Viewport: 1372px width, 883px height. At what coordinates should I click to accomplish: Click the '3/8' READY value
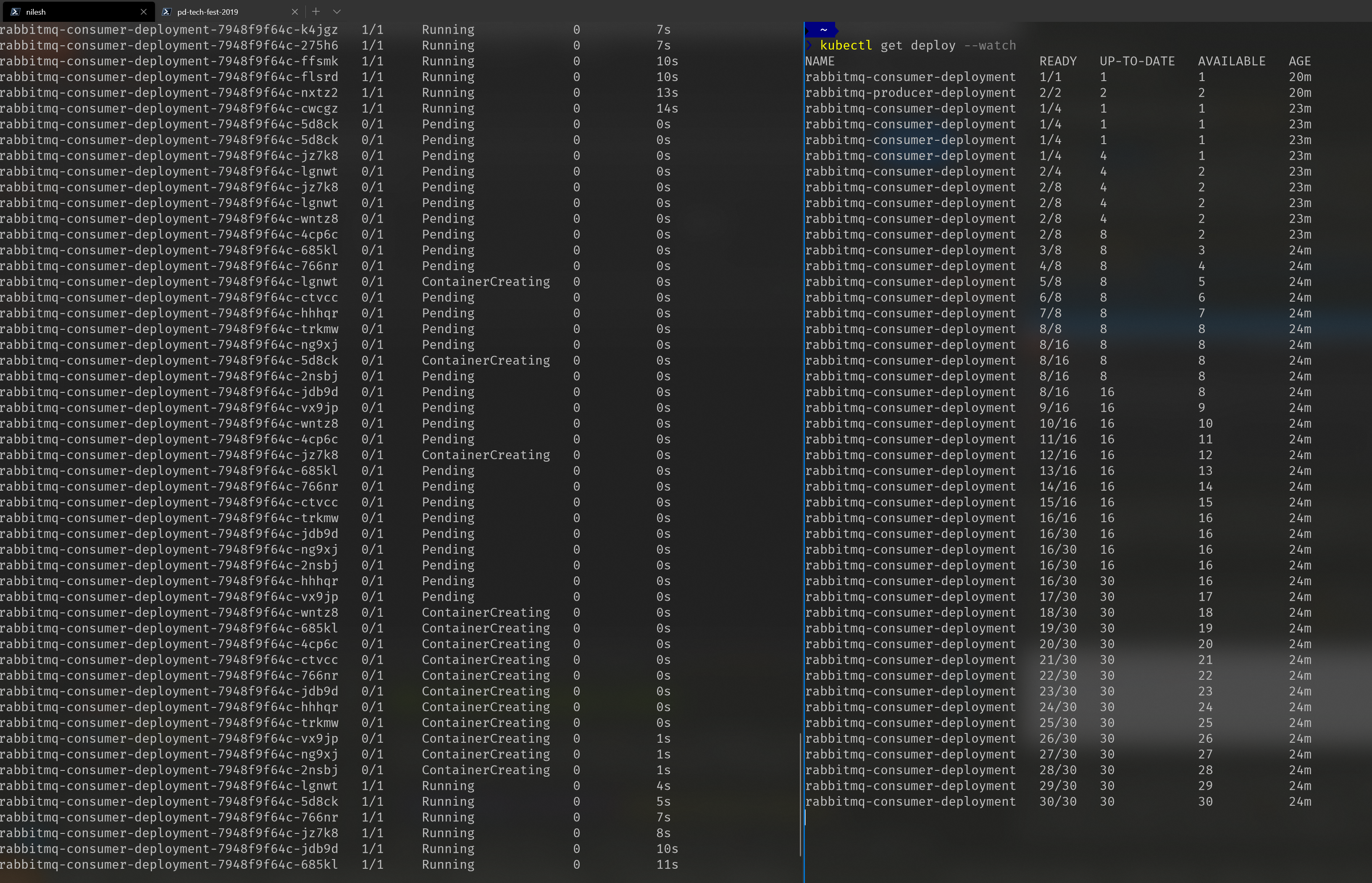1050,250
